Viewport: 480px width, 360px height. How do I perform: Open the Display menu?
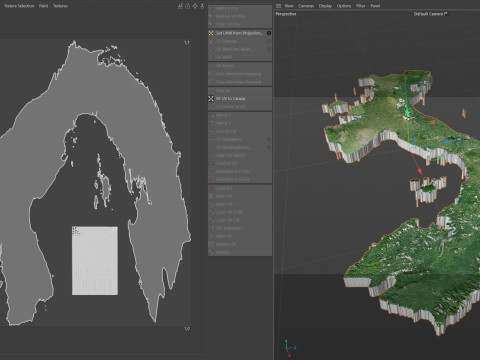tap(325, 6)
